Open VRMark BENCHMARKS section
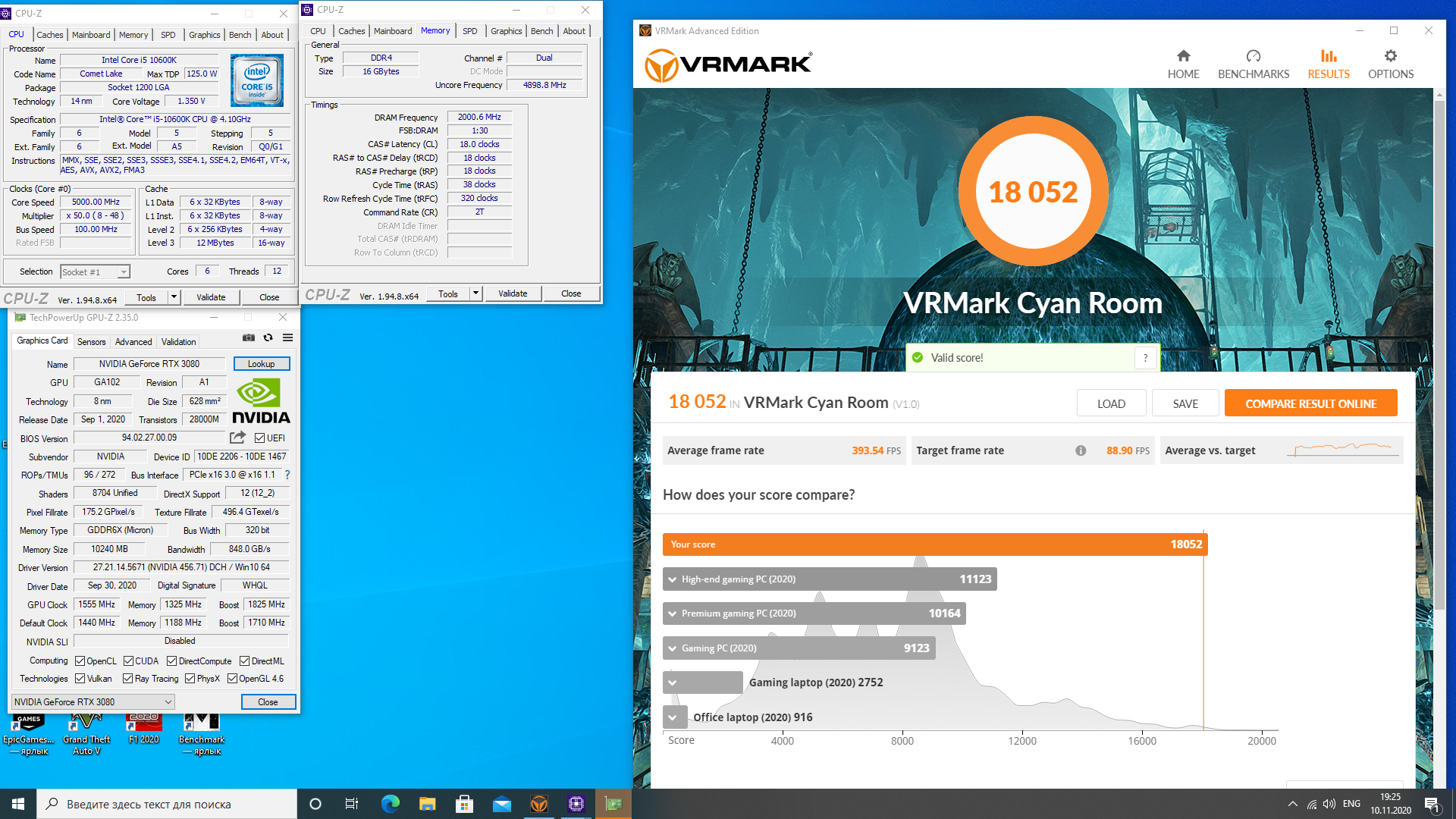The width and height of the screenshot is (1456, 819). coord(1253,64)
